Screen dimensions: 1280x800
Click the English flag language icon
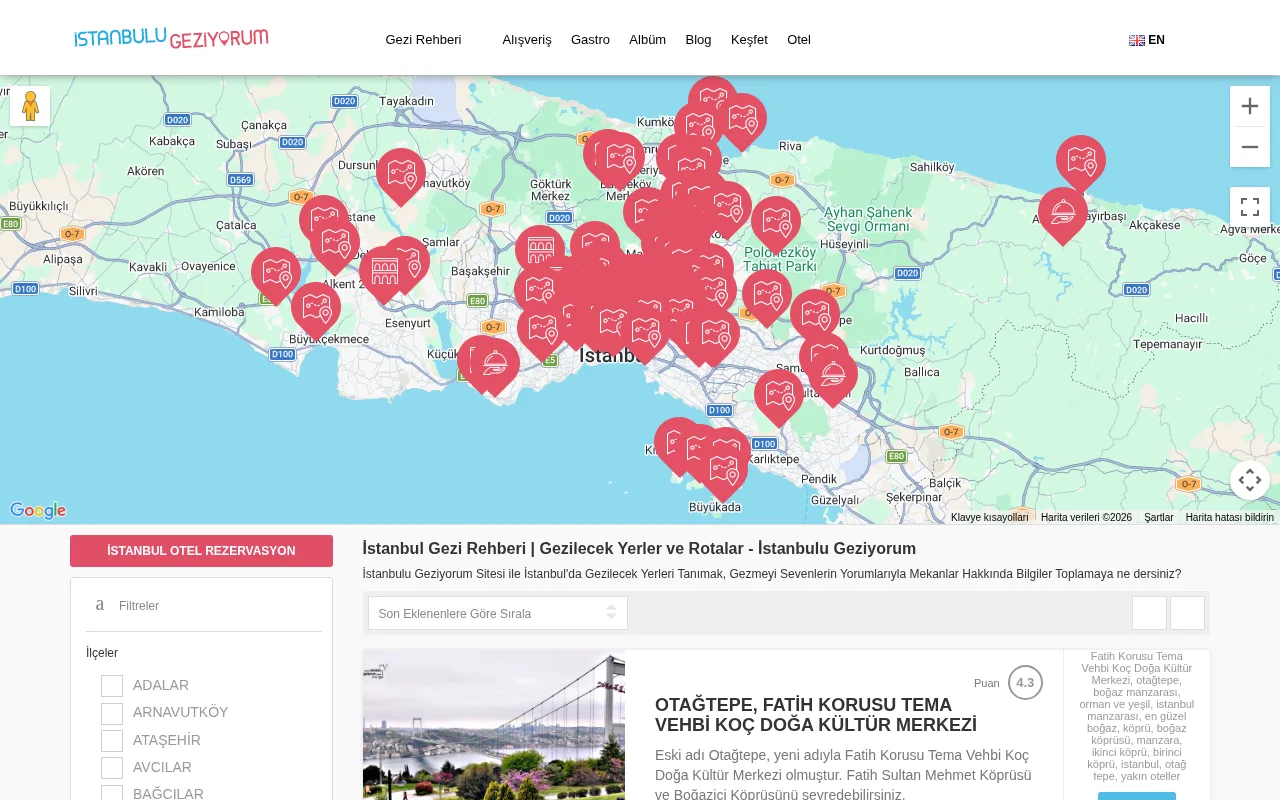(1136, 40)
